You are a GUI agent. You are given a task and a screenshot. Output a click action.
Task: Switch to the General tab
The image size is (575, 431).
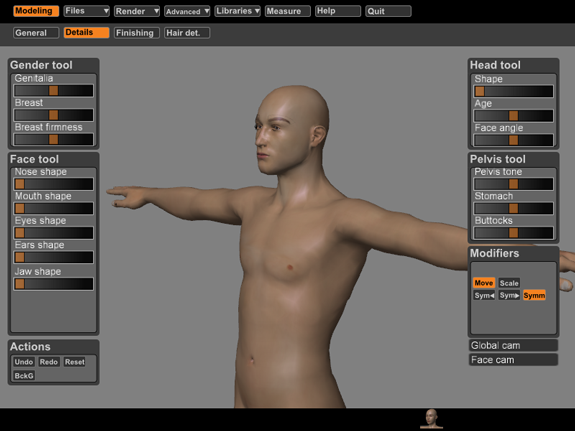click(36, 33)
